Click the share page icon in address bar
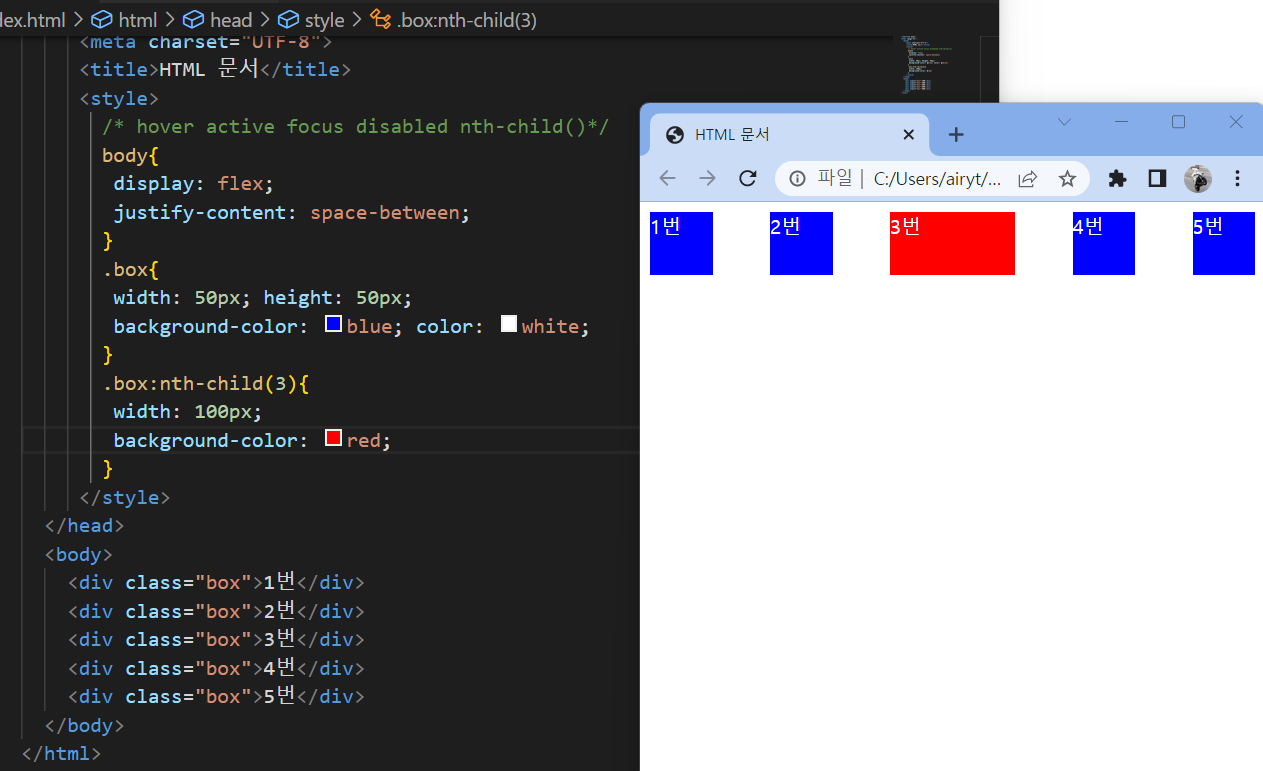 (x=1027, y=178)
